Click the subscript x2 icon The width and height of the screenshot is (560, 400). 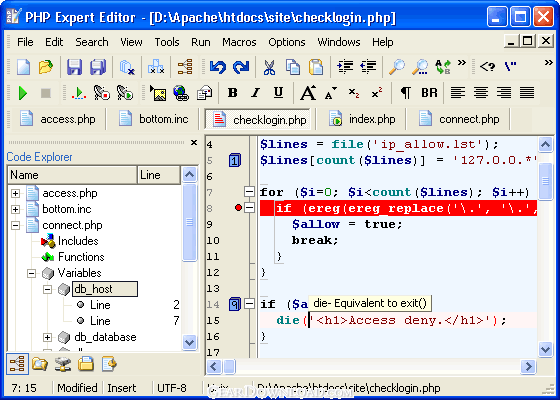[x=354, y=93]
